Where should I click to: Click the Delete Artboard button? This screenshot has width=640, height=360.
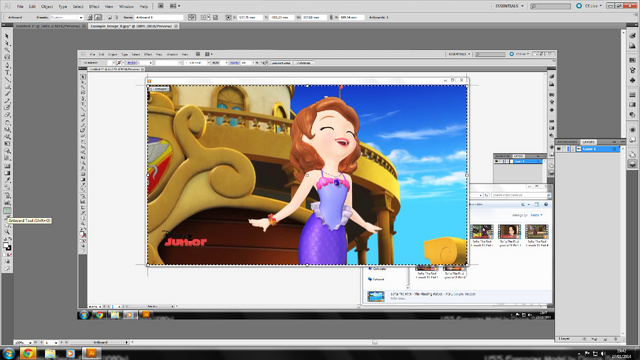(116, 18)
